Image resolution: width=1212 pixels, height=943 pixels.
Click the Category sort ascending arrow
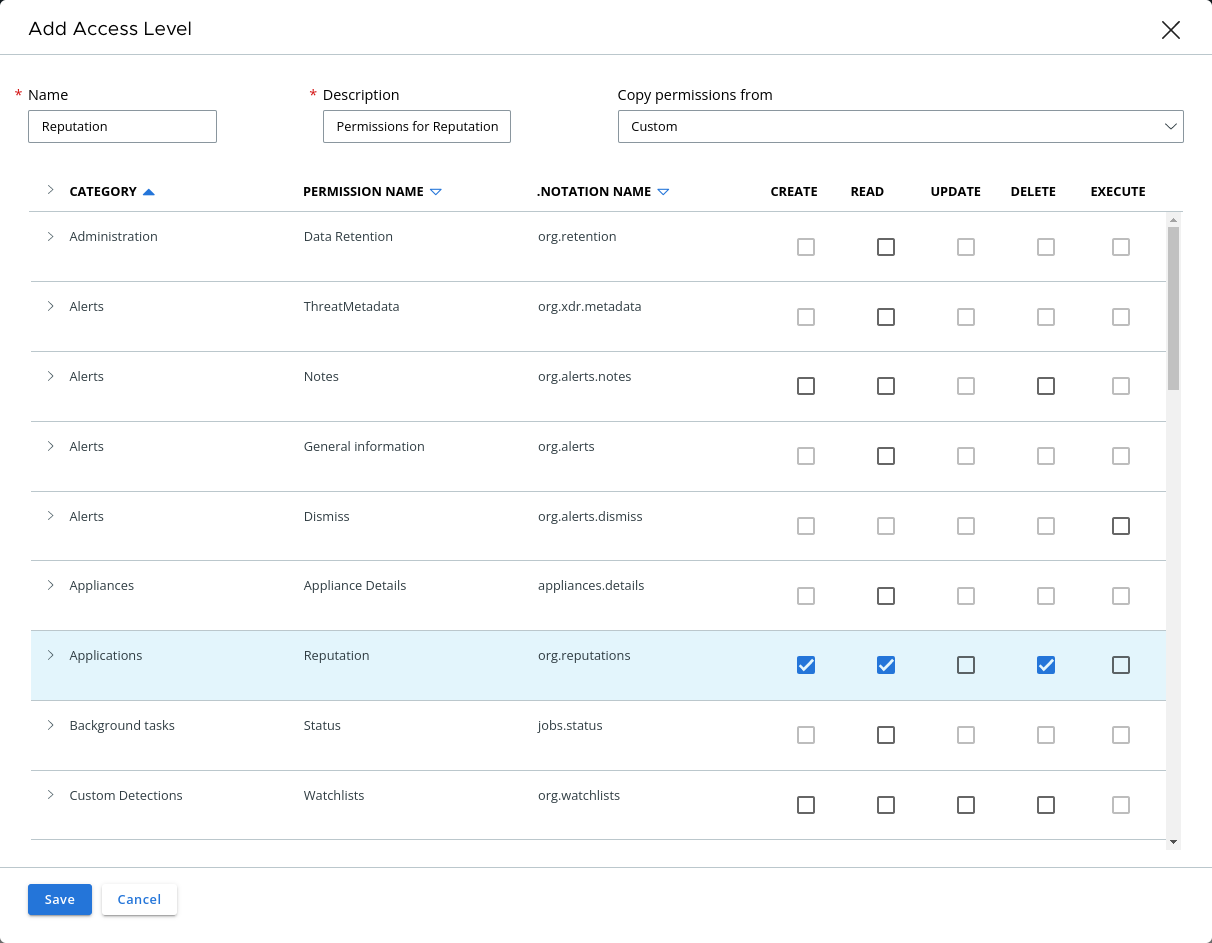coord(149,192)
